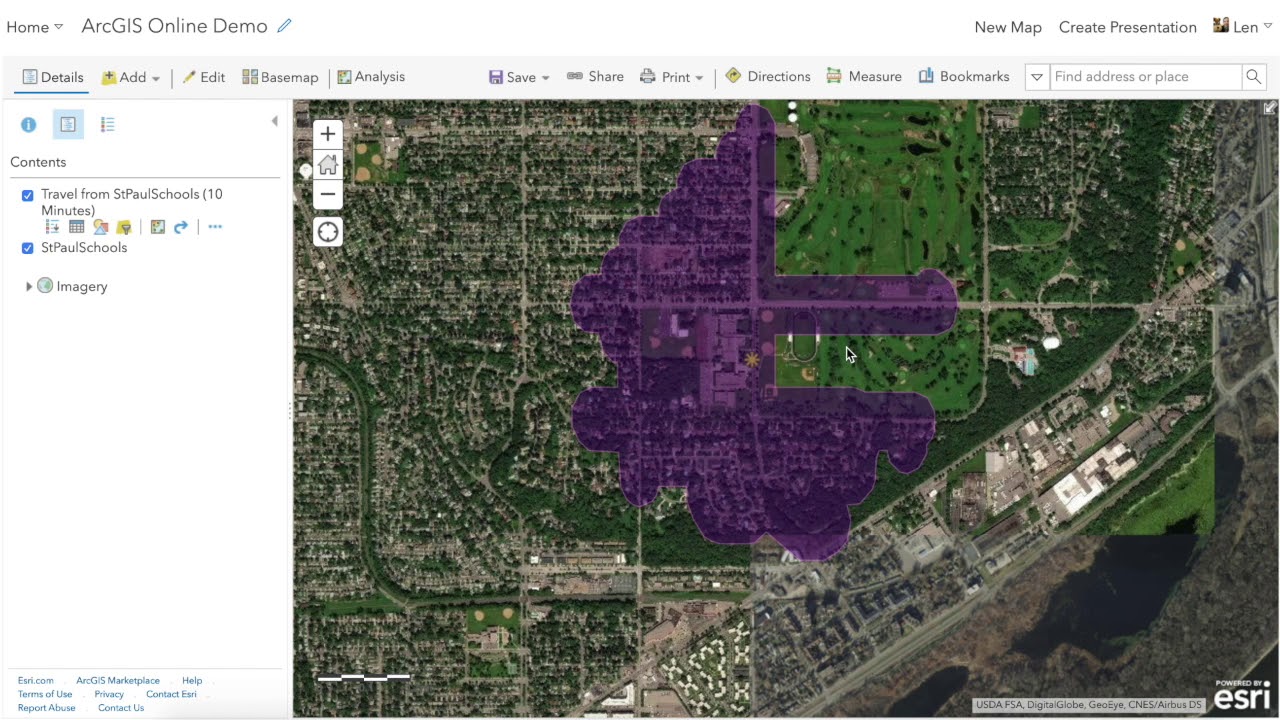Image resolution: width=1280 pixels, height=720 pixels.
Task: Open the Basemap gallery
Action: click(280, 77)
